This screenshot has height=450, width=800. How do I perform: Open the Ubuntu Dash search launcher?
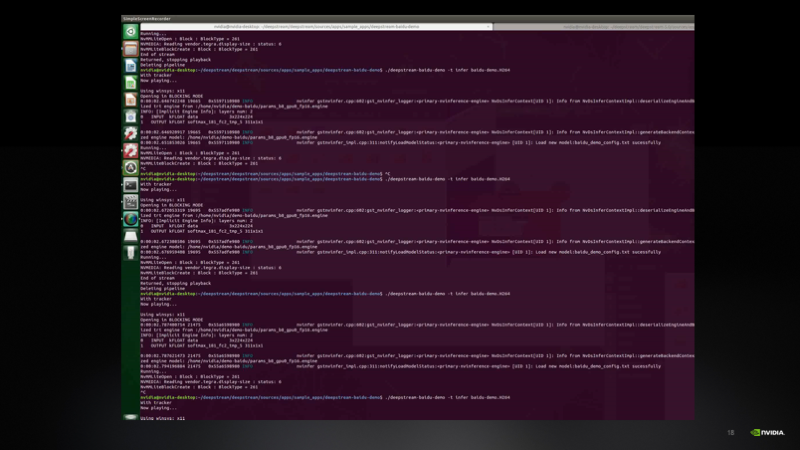coord(131,32)
